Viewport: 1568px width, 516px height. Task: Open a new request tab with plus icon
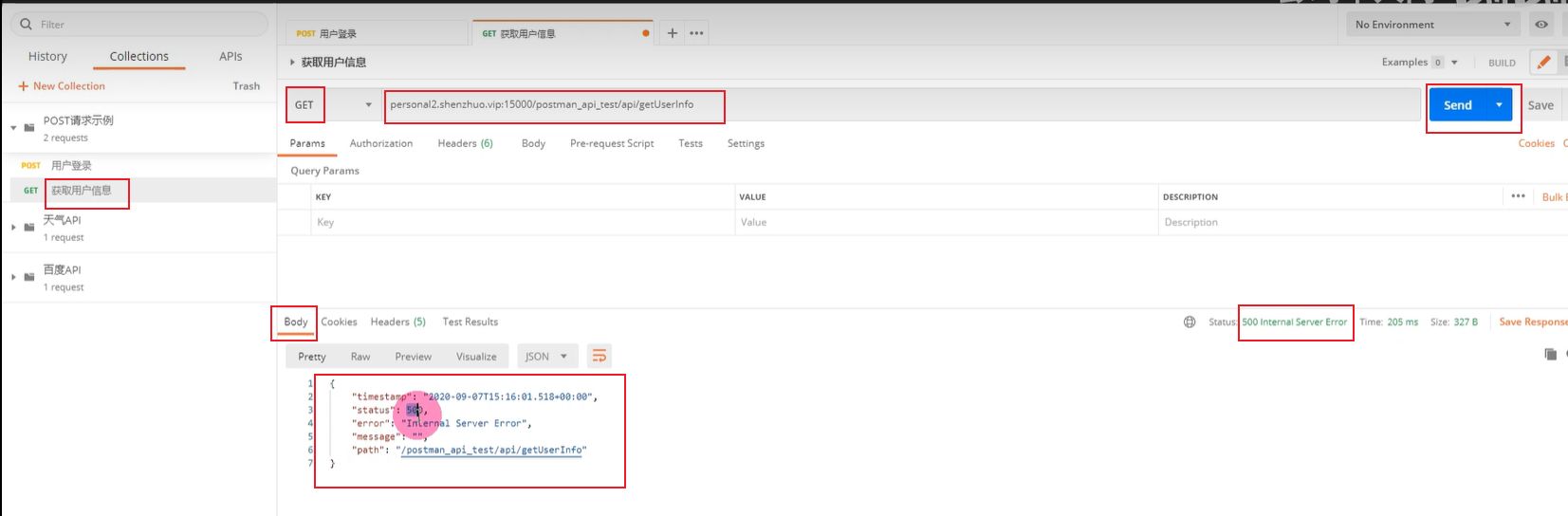tap(672, 33)
